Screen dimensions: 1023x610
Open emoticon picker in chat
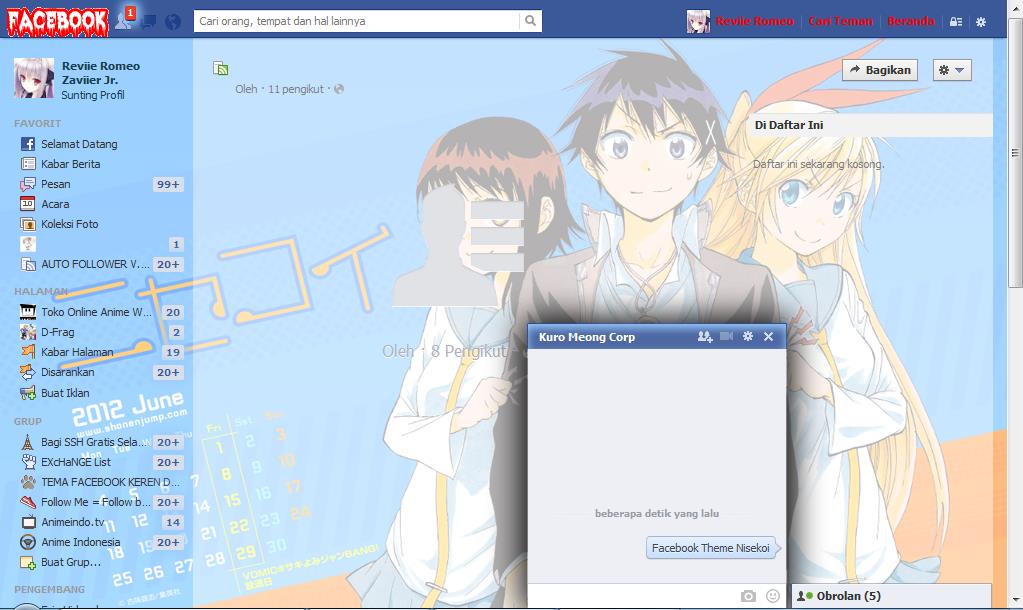click(x=772, y=596)
